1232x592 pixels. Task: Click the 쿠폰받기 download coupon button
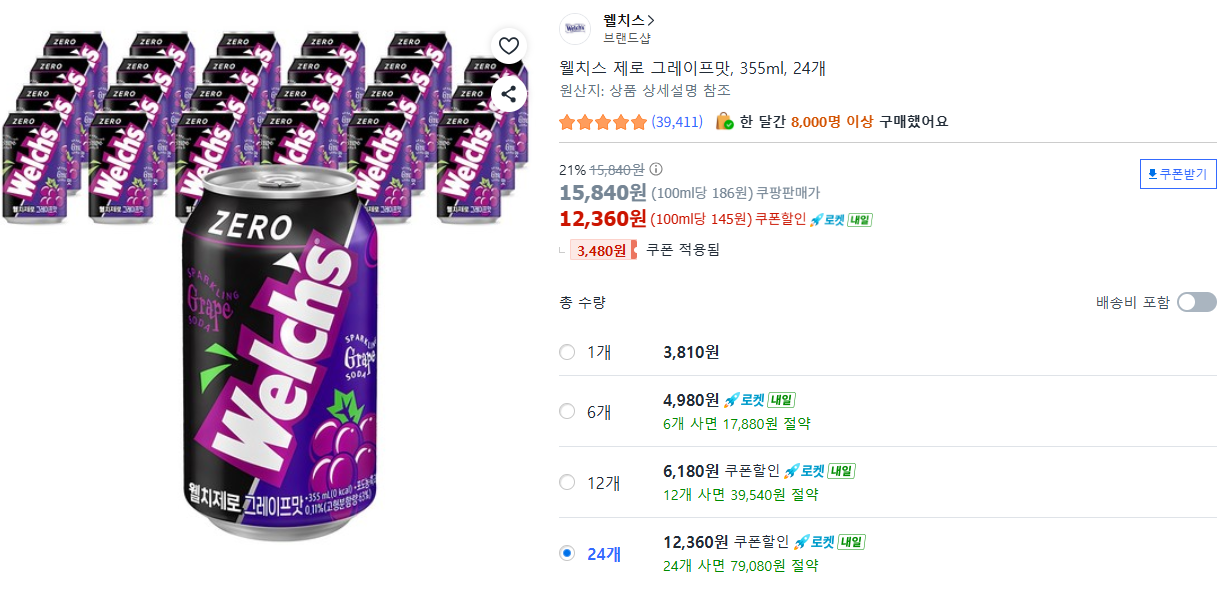click(1178, 174)
